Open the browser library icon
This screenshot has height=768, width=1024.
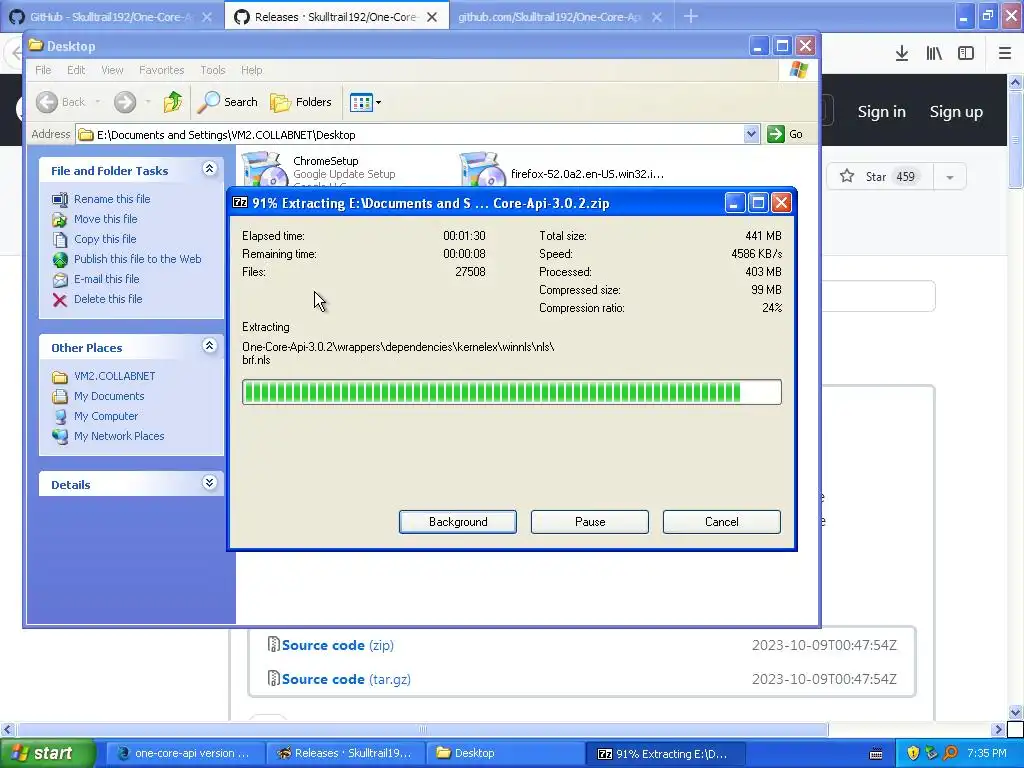(x=934, y=54)
